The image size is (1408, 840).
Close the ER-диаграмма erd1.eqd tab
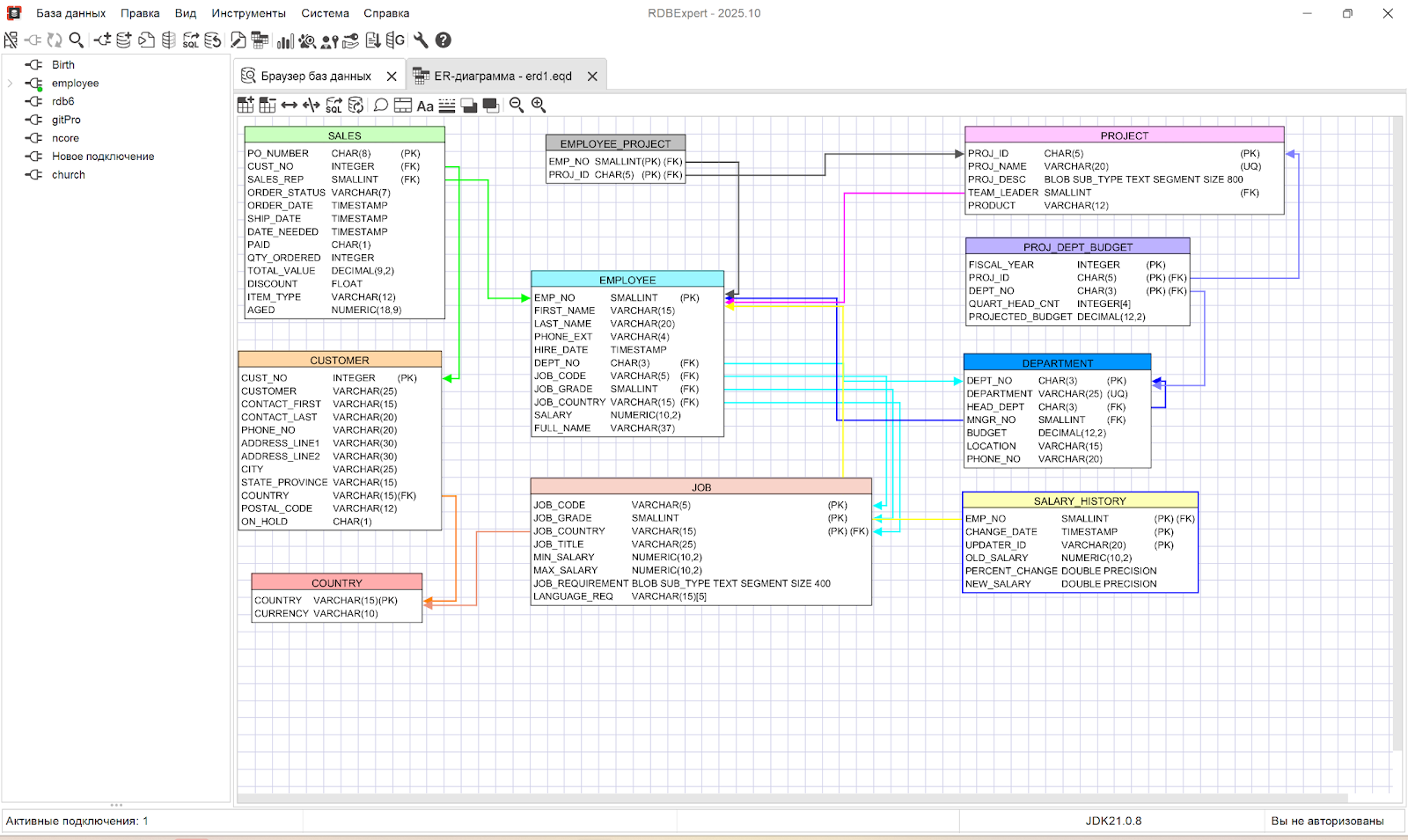click(592, 77)
